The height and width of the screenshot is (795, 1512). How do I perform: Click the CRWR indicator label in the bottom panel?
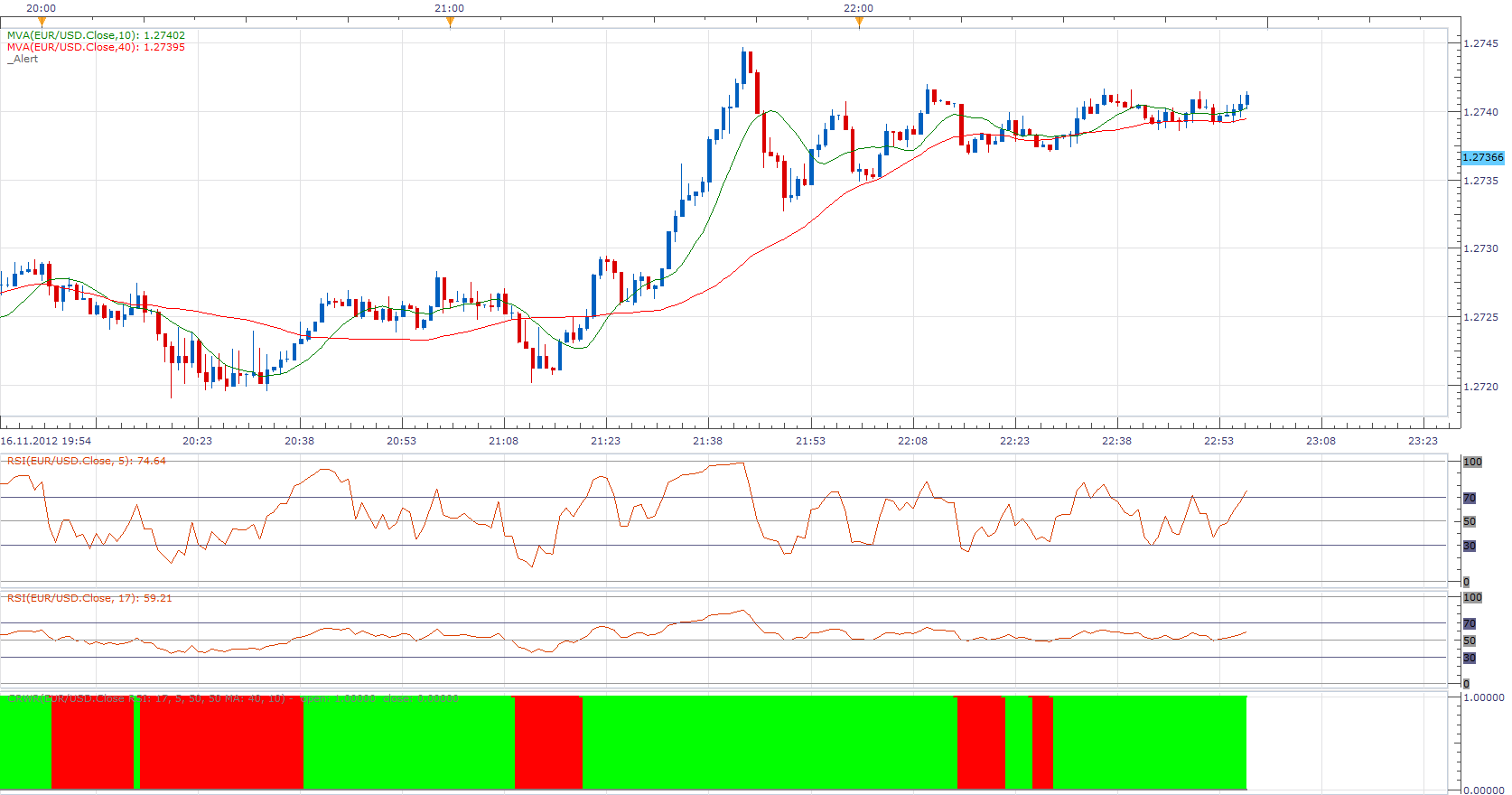(x=233, y=698)
